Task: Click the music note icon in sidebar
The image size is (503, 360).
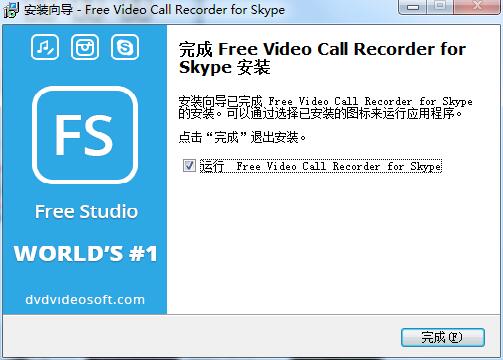Action: (x=45, y=47)
